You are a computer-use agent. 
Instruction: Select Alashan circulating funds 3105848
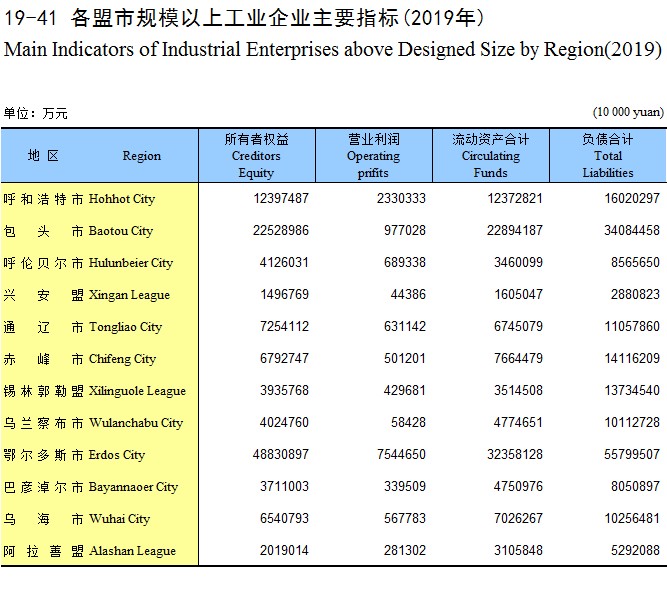click(x=518, y=550)
